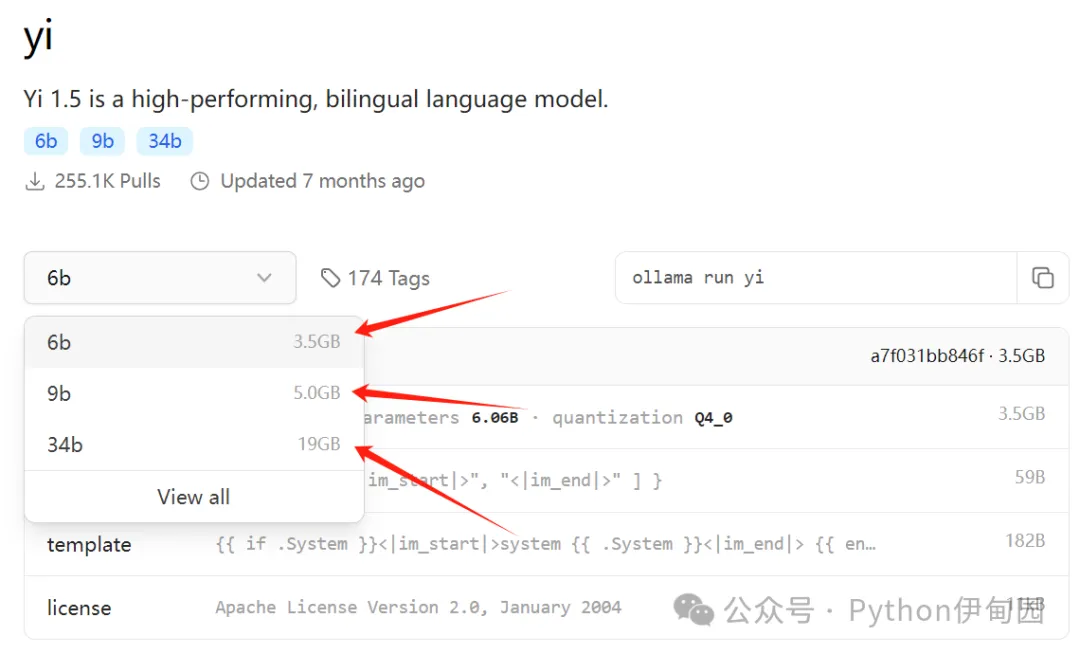Click Updated 7 months ago text
This screenshot has height=654, width=1080.
pos(322,181)
